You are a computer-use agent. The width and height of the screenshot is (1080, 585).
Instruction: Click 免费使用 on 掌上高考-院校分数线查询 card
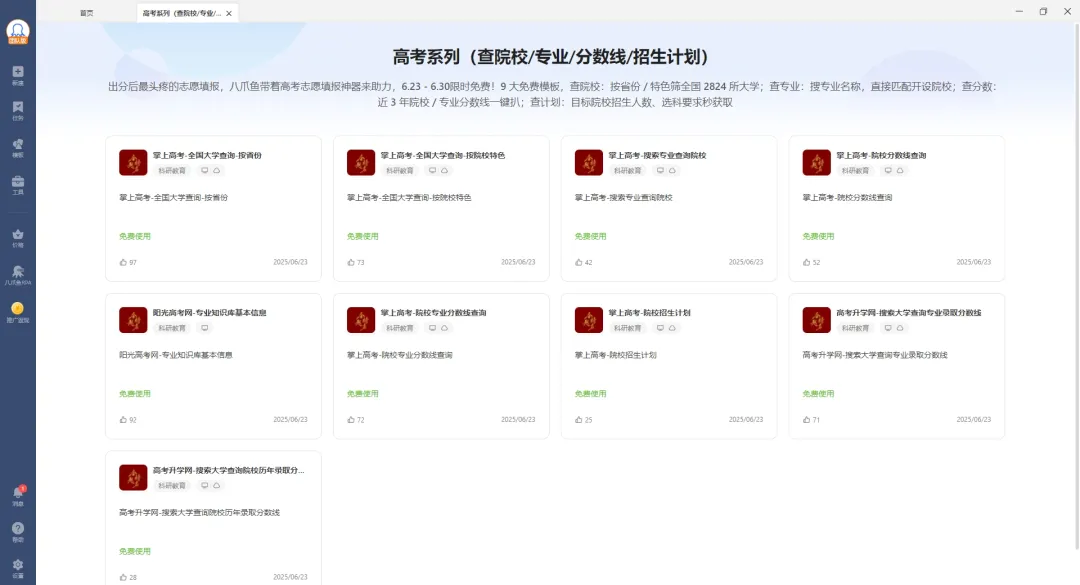point(818,236)
